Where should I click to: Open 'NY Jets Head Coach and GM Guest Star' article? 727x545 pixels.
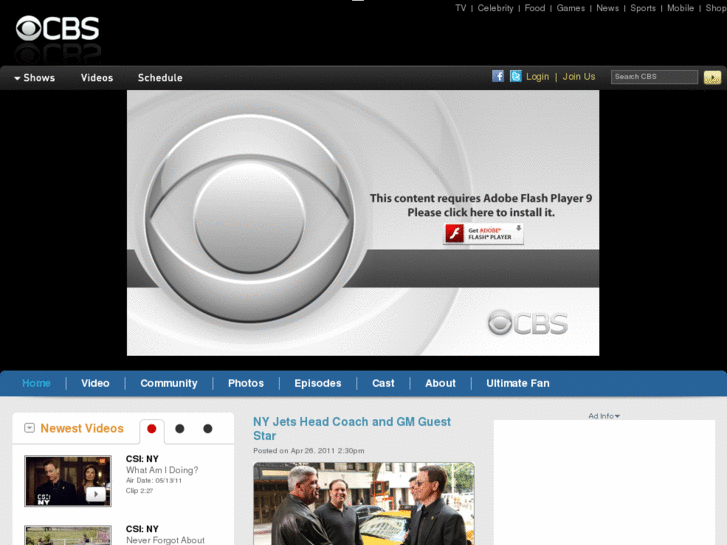coord(352,429)
